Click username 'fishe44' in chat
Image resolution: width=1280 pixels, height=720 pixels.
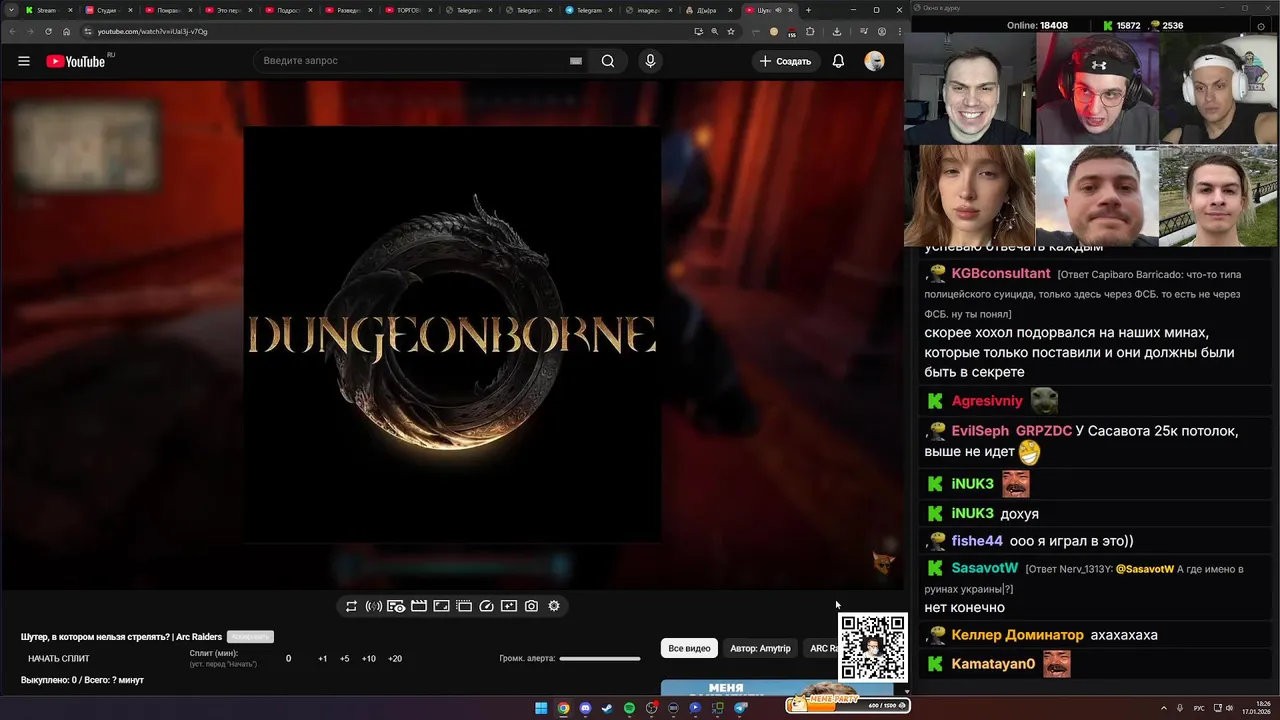click(x=977, y=541)
